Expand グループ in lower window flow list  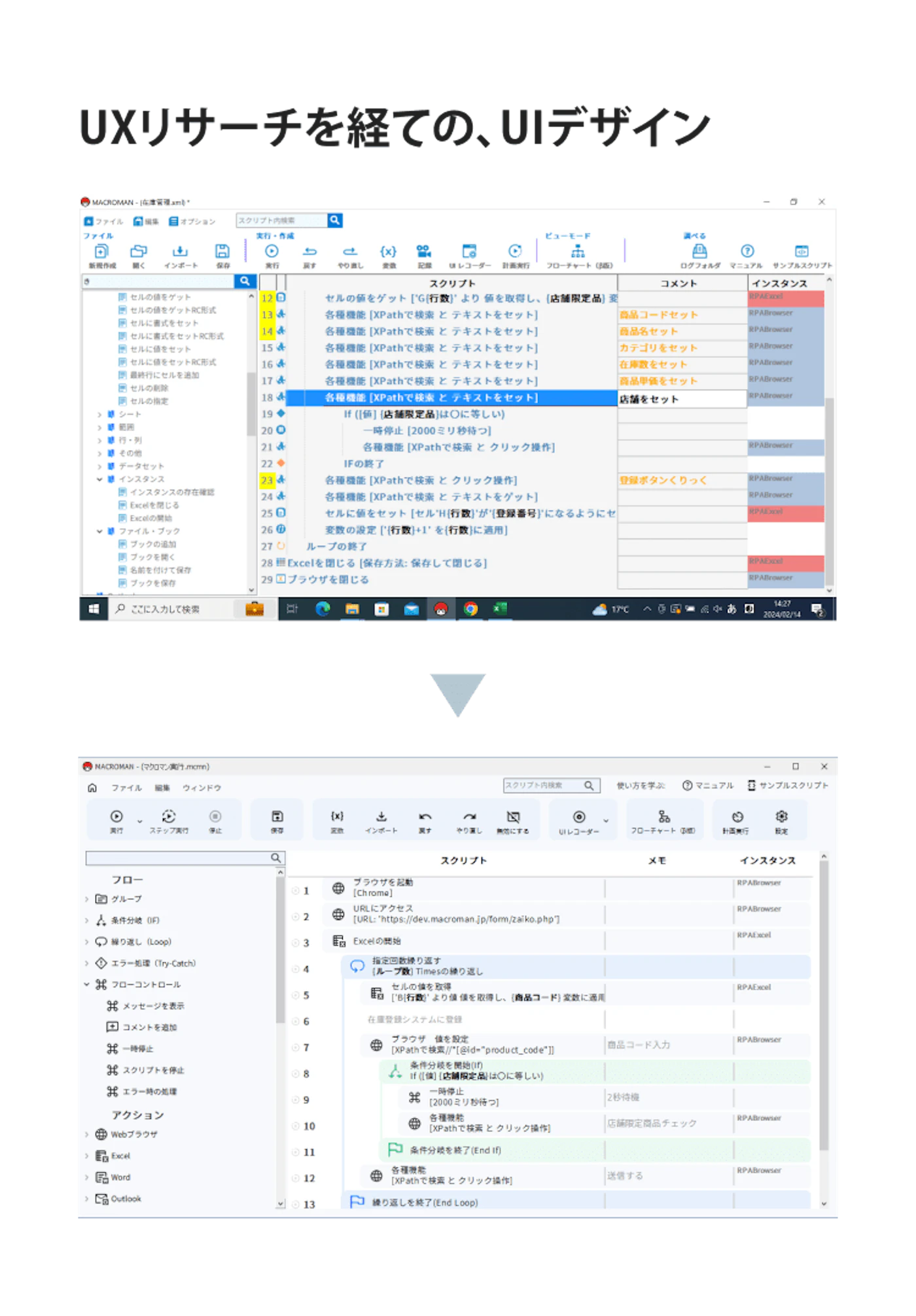[87, 899]
